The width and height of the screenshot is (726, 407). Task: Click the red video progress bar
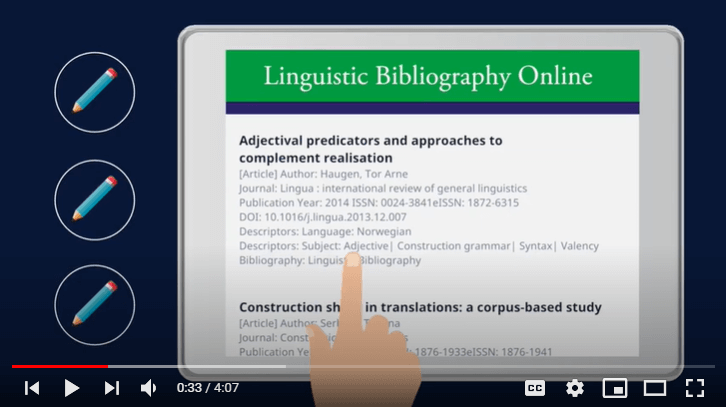[55, 366]
